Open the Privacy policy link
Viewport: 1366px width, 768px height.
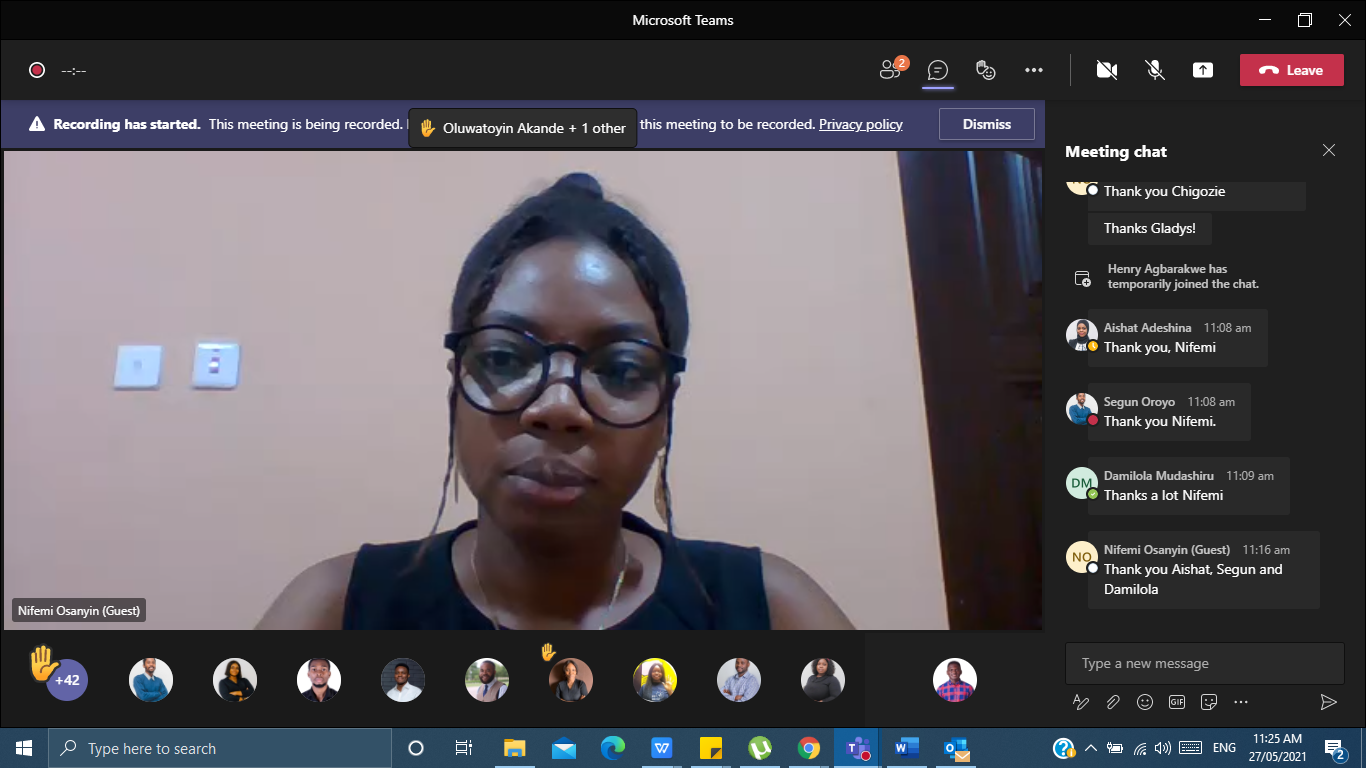point(860,124)
